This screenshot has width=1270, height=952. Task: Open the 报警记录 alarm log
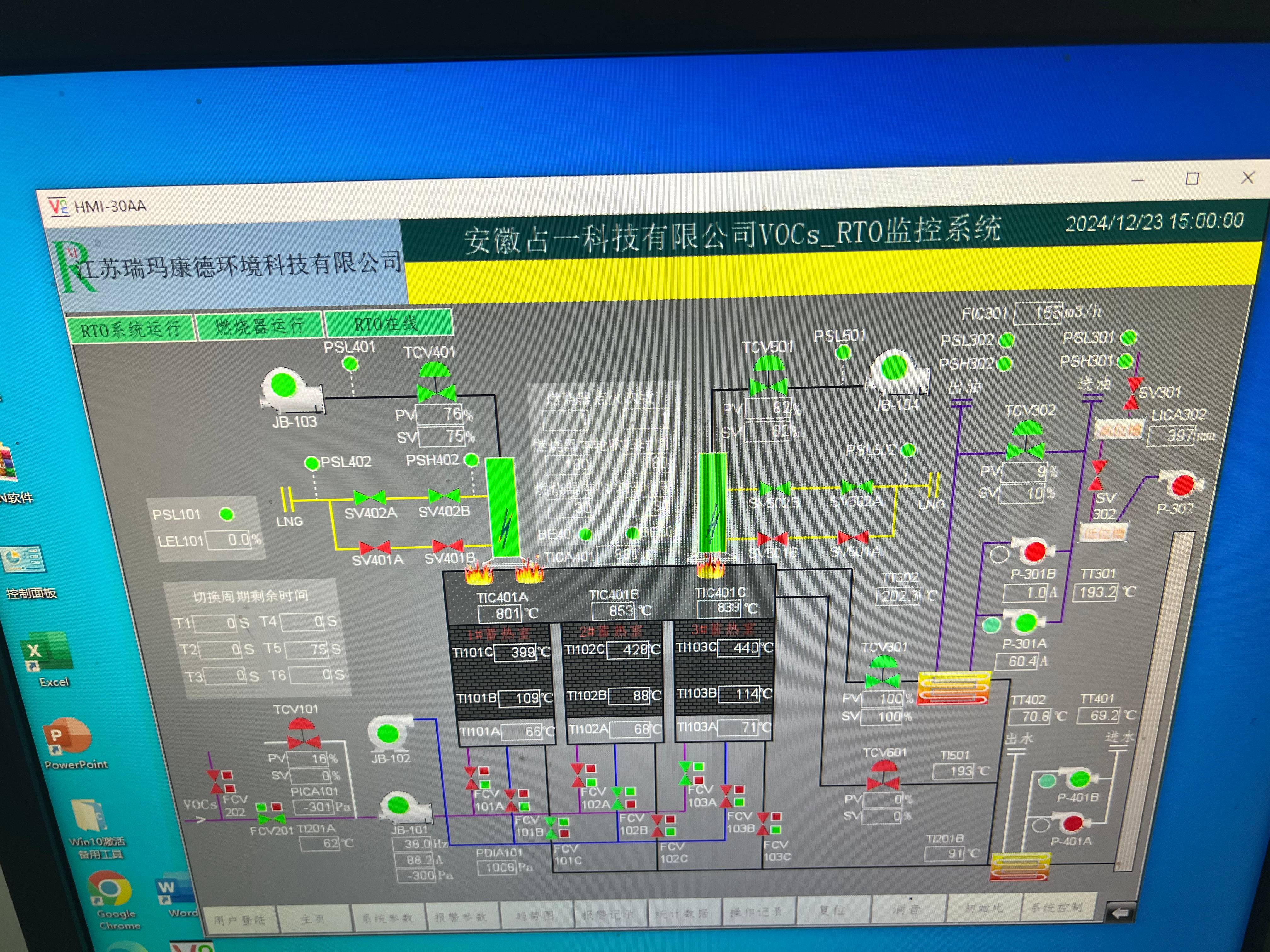[x=609, y=914]
